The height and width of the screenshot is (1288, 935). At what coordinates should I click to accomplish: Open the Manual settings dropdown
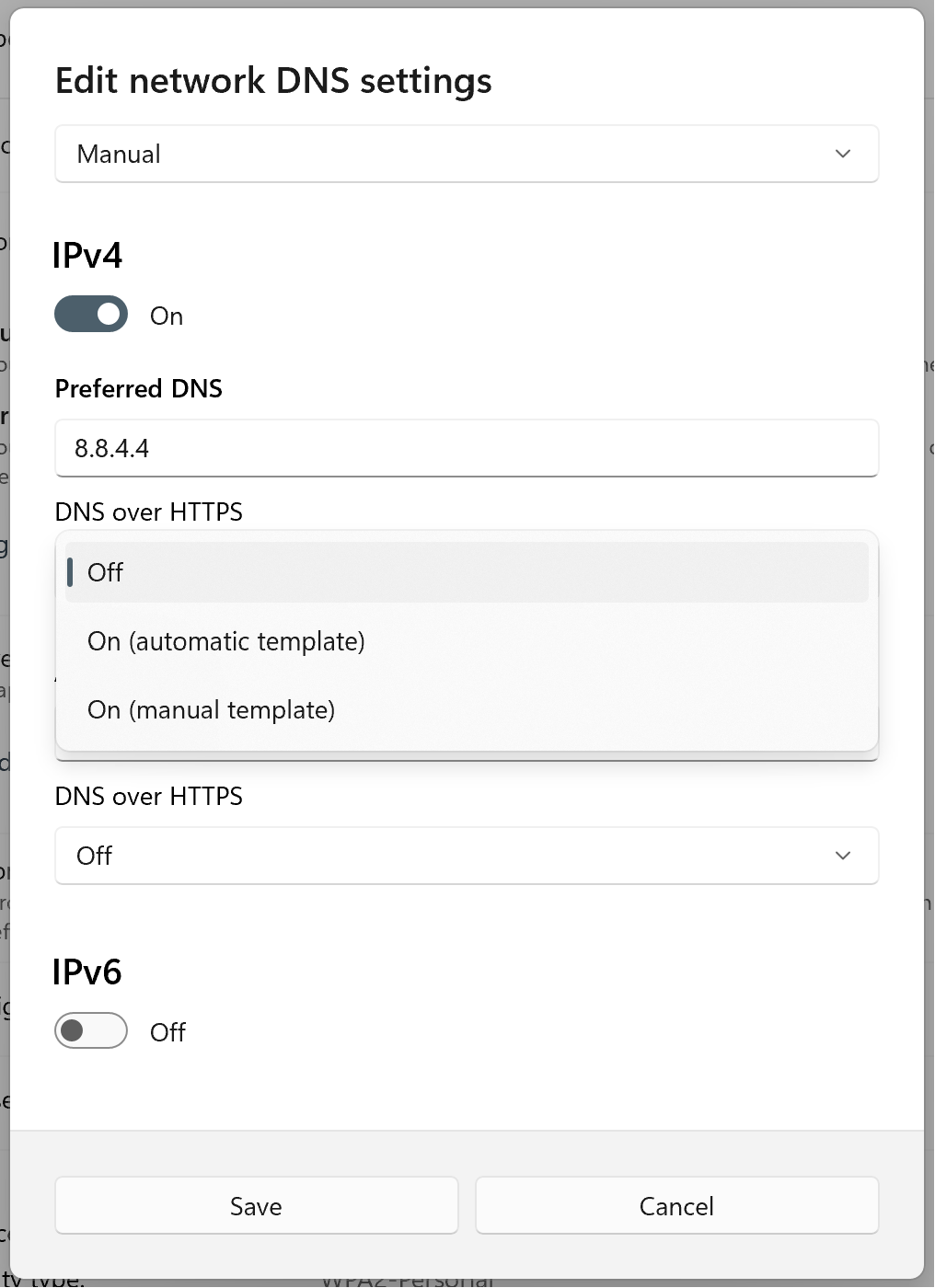(x=467, y=154)
